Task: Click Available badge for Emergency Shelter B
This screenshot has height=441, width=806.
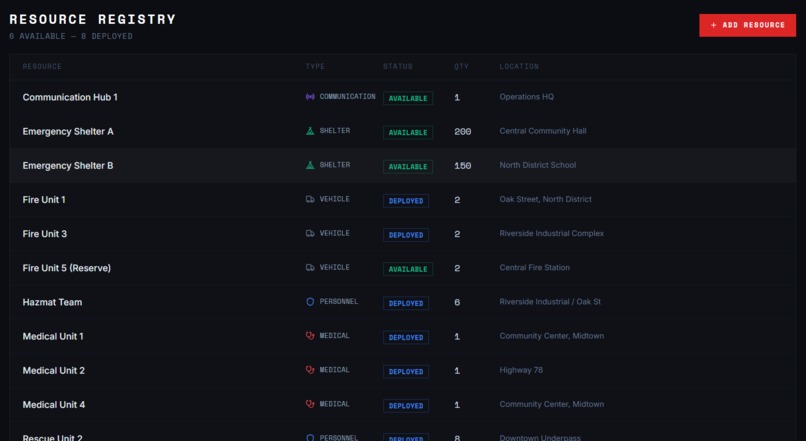Action: click(x=408, y=167)
